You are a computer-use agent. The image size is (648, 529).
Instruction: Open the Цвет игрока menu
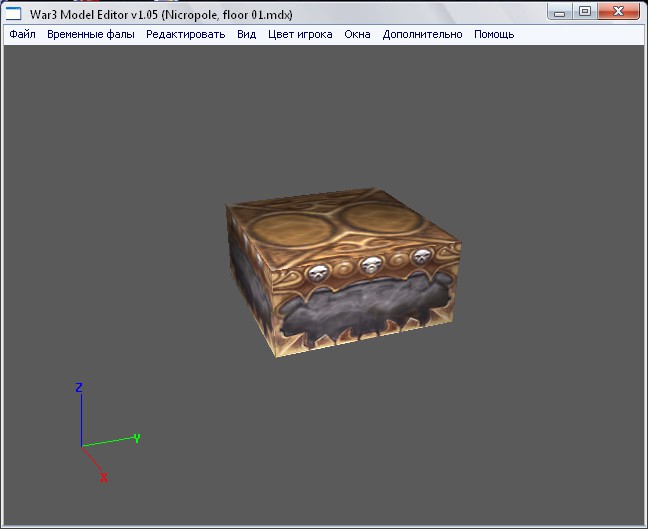pos(300,34)
